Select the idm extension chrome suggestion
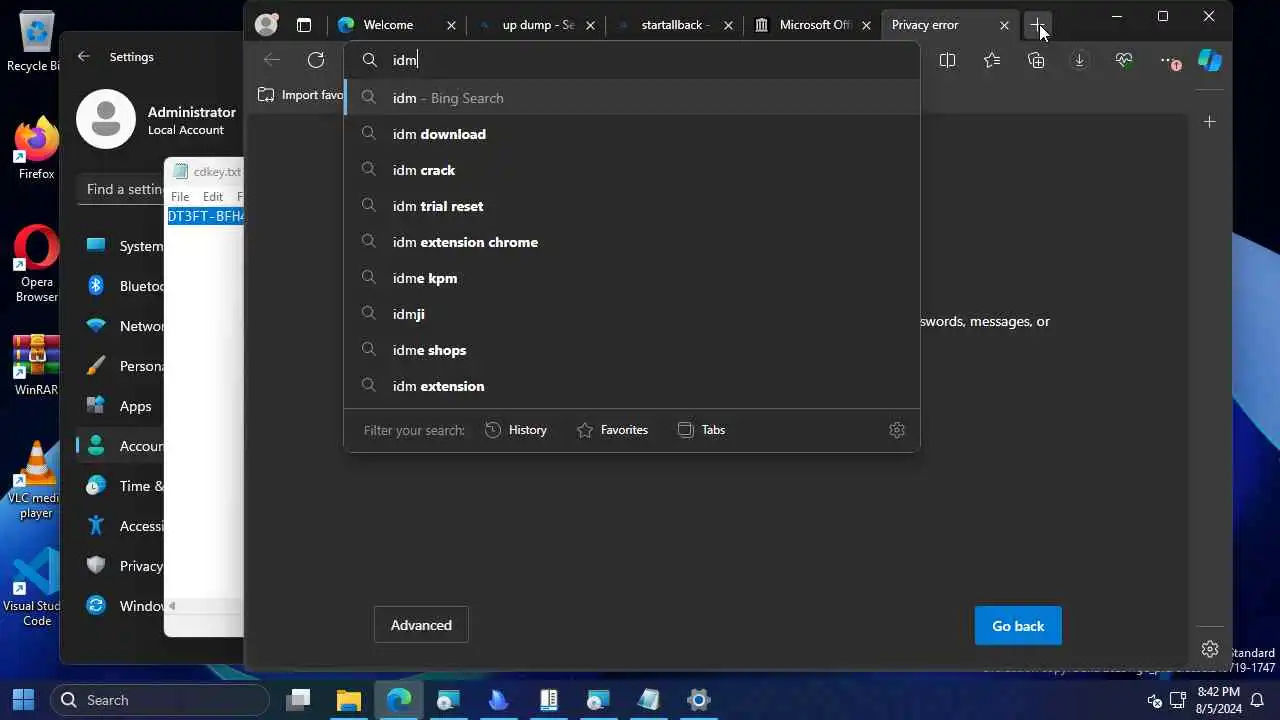 click(632, 242)
